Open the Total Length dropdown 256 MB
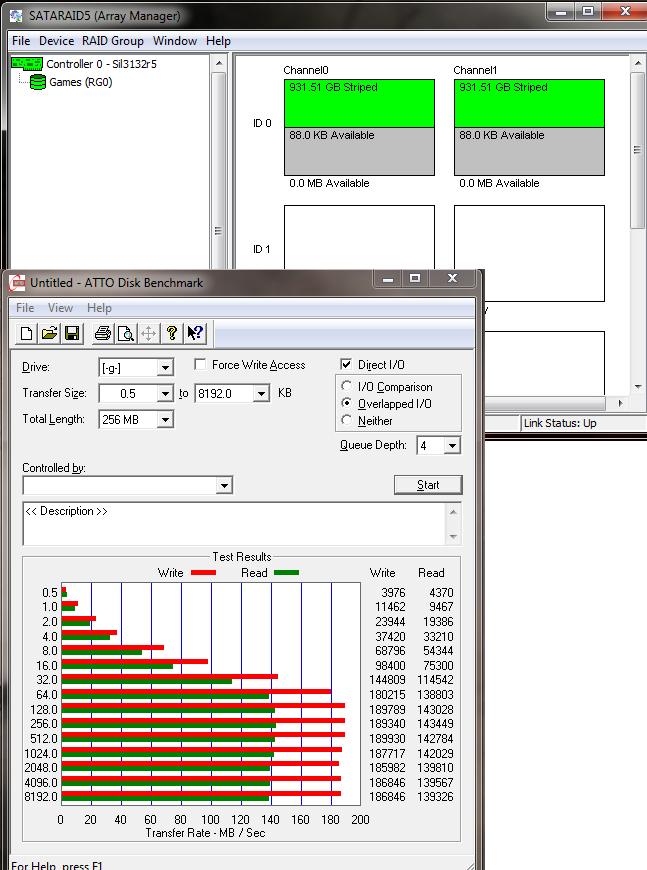The width and height of the screenshot is (647, 870). pyautogui.click(x=165, y=420)
